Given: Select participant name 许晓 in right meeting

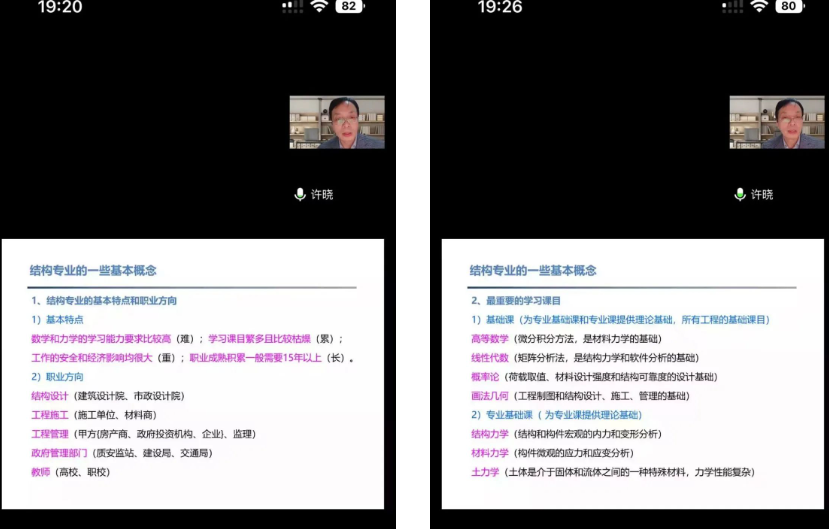Looking at the screenshot, I should [x=762, y=194].
